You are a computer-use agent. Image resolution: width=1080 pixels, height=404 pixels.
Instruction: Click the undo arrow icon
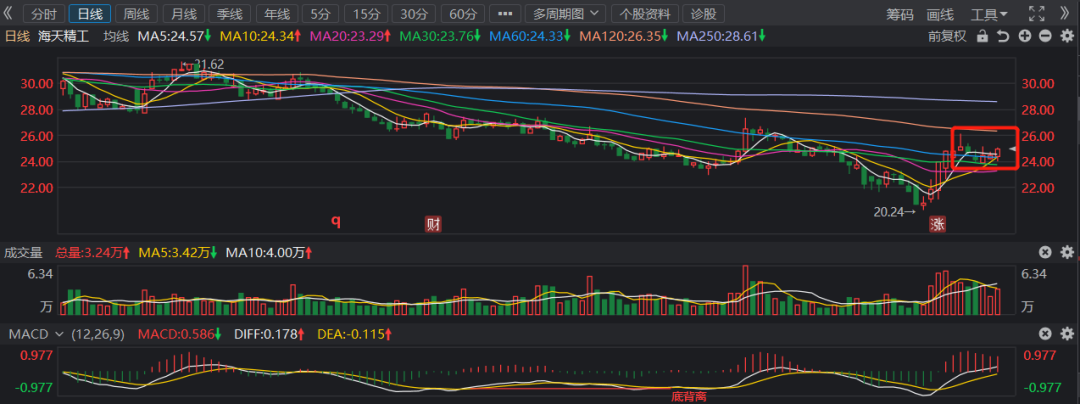[x=1004, y=36]
